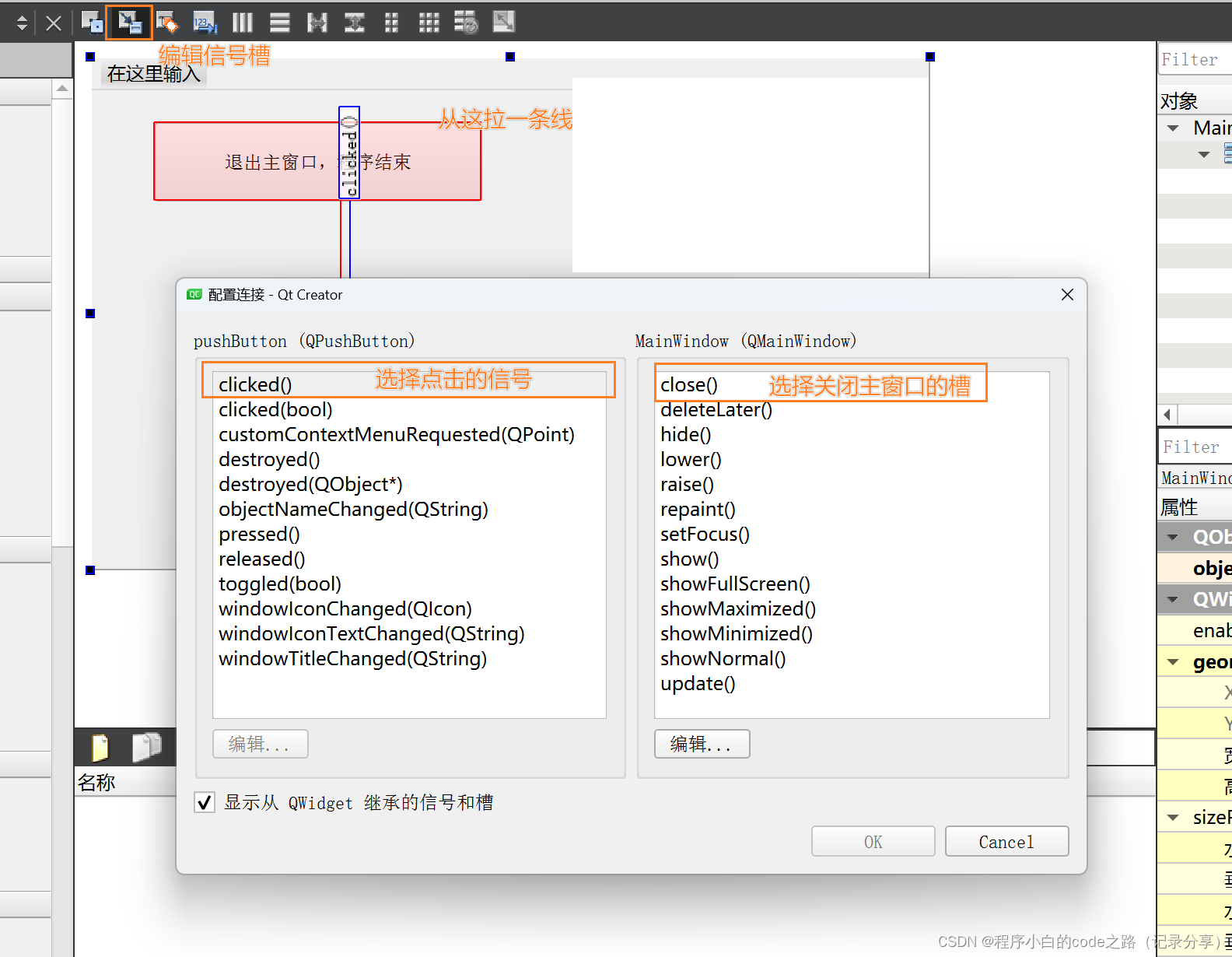Select the Edit Signals/Slots mode icon
The width and height of the screenshot is (1232, 957).
coord(129,23)
